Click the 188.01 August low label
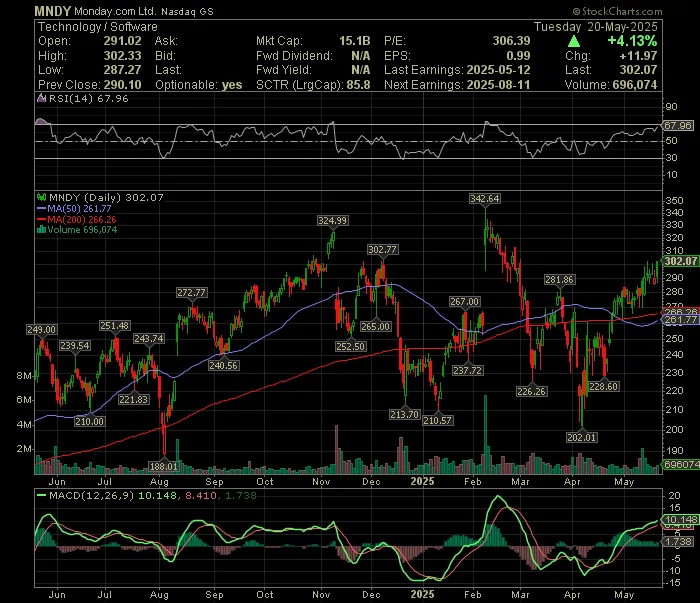The height and width of the screenshot is (603, 700). click(x=163, y=466)
